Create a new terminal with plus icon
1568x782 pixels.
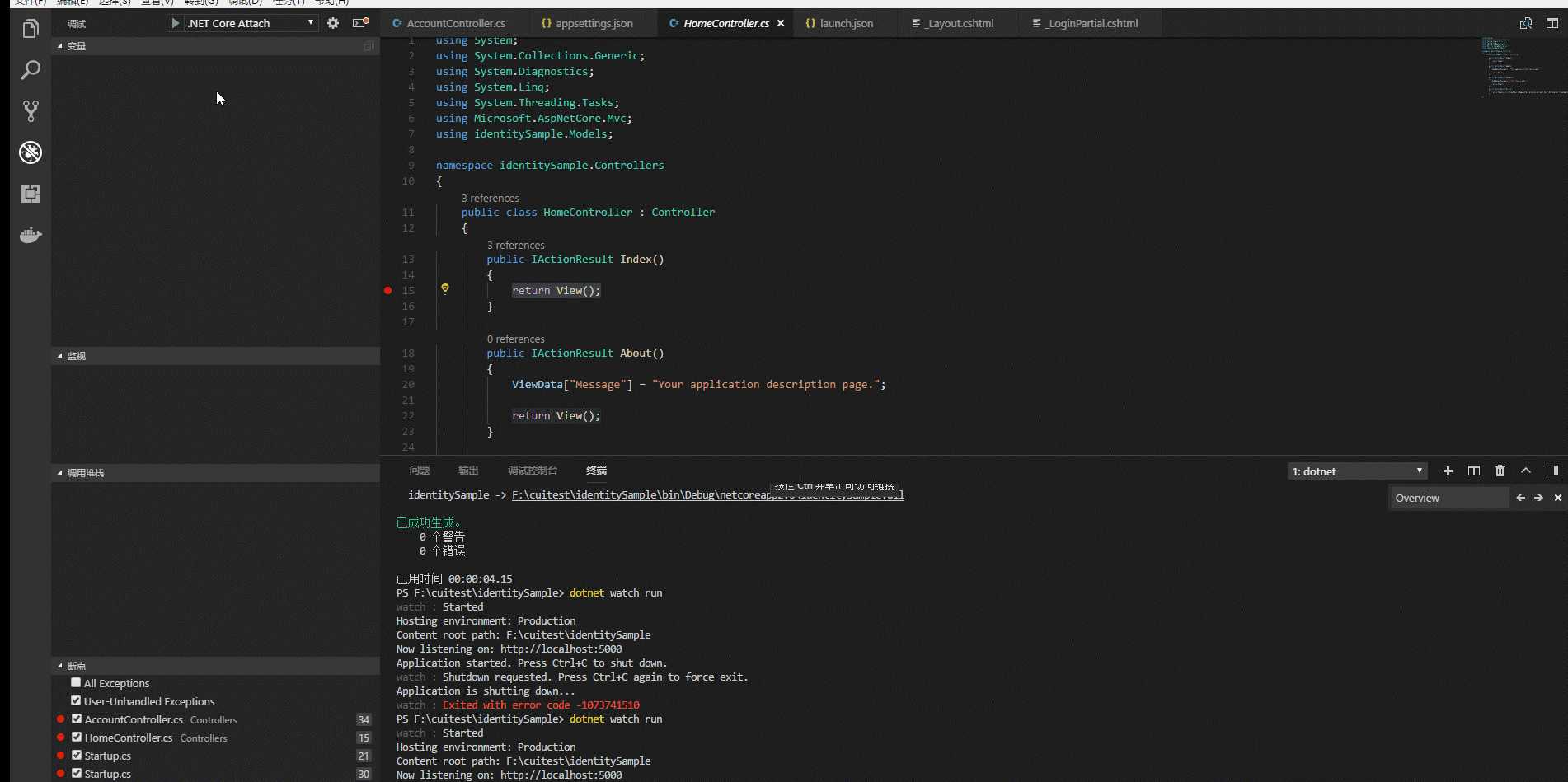click(x=1448, y=471)
